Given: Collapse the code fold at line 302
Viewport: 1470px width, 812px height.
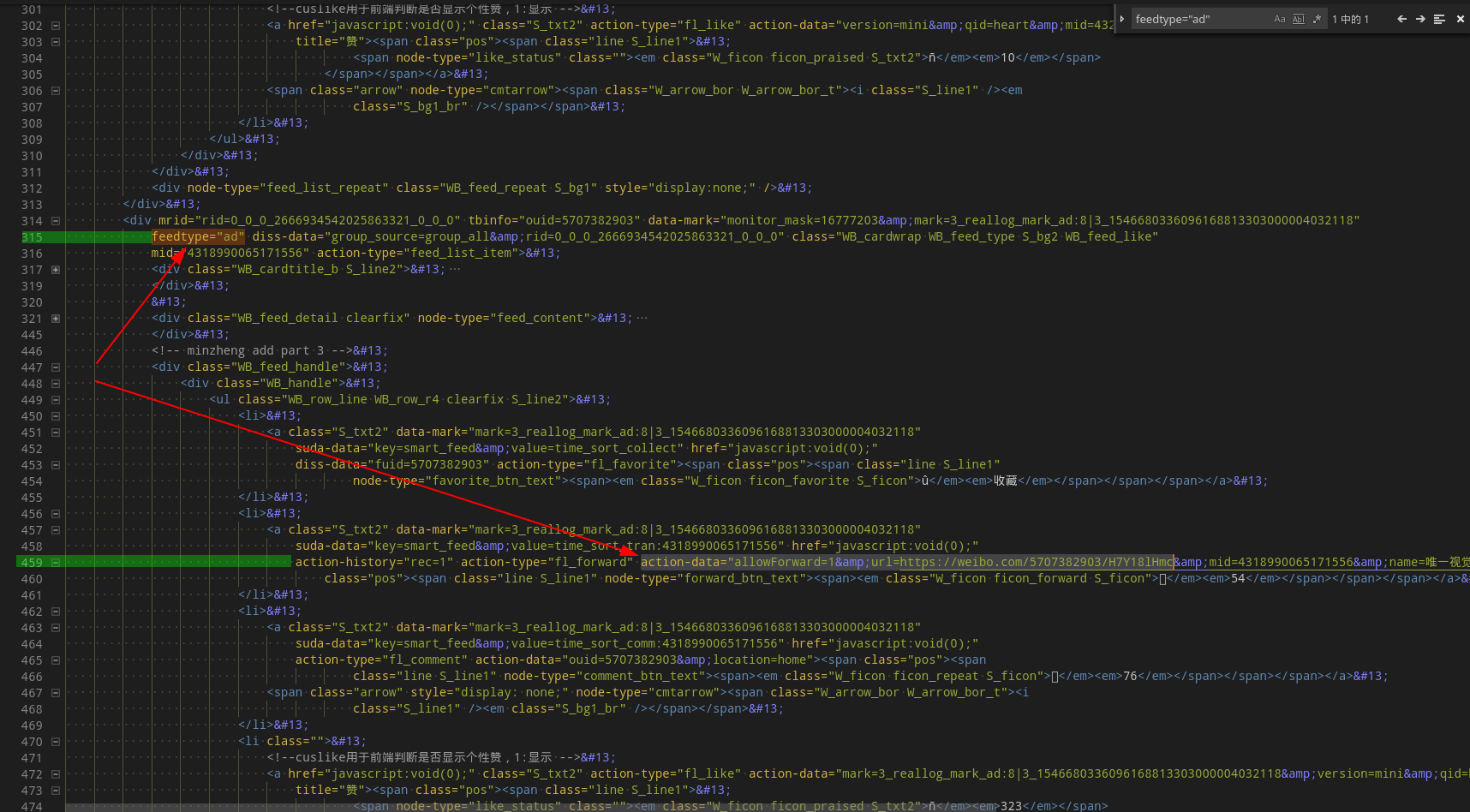Looking at the screenshot, I should (56, 26).
